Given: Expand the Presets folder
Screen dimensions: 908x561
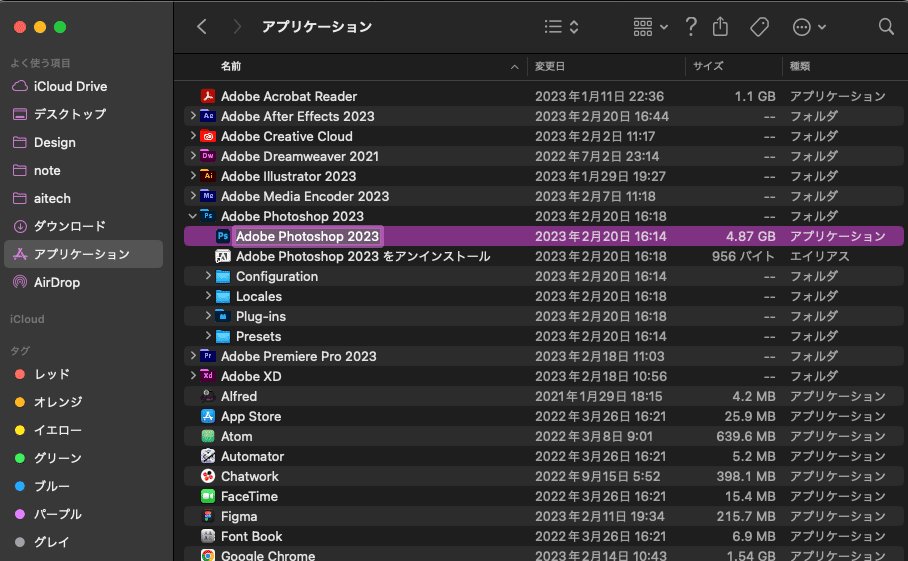Looking at the screenshot, I should (x=208, y=336).
